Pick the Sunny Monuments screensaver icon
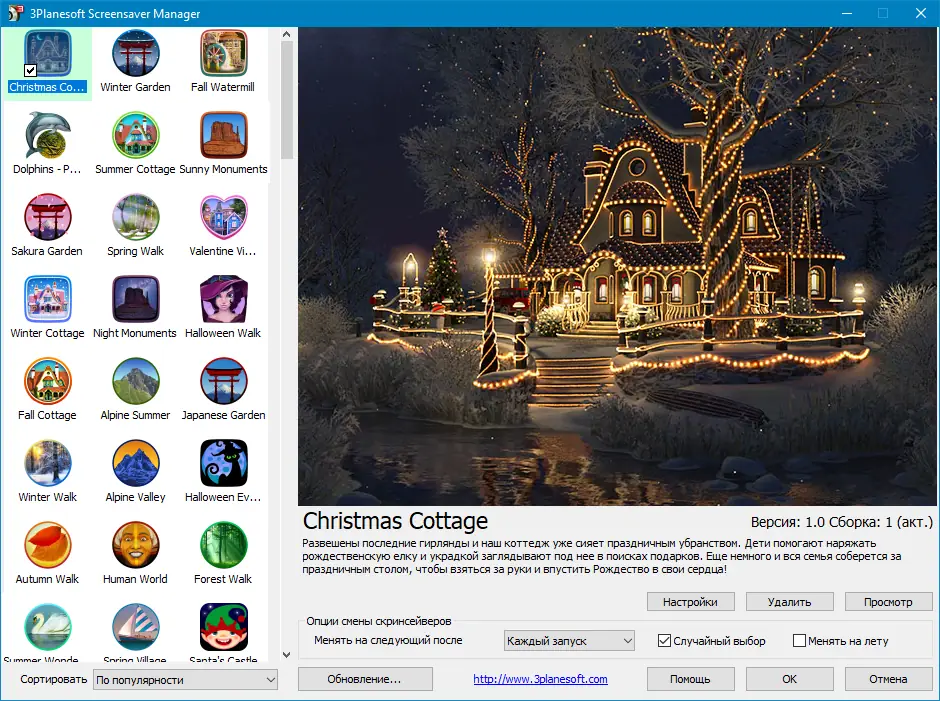Viewport: 940px width, 701px height. click(x=224, y=135)
